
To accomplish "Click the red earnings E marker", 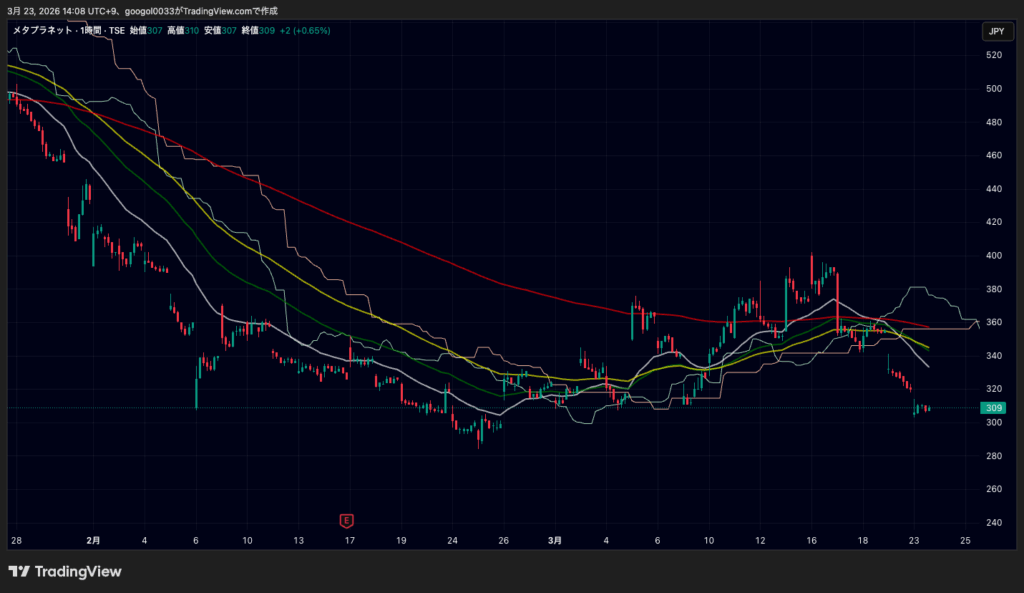I will [x=347, y=520].
